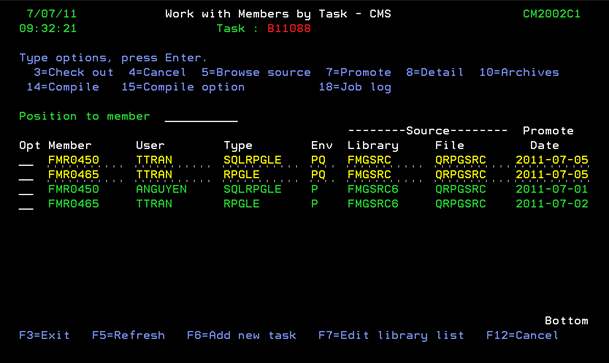Click library FMGSRC6 in ANGUYEN row
The height and width of the screenshot is (363, 609).
373,189
